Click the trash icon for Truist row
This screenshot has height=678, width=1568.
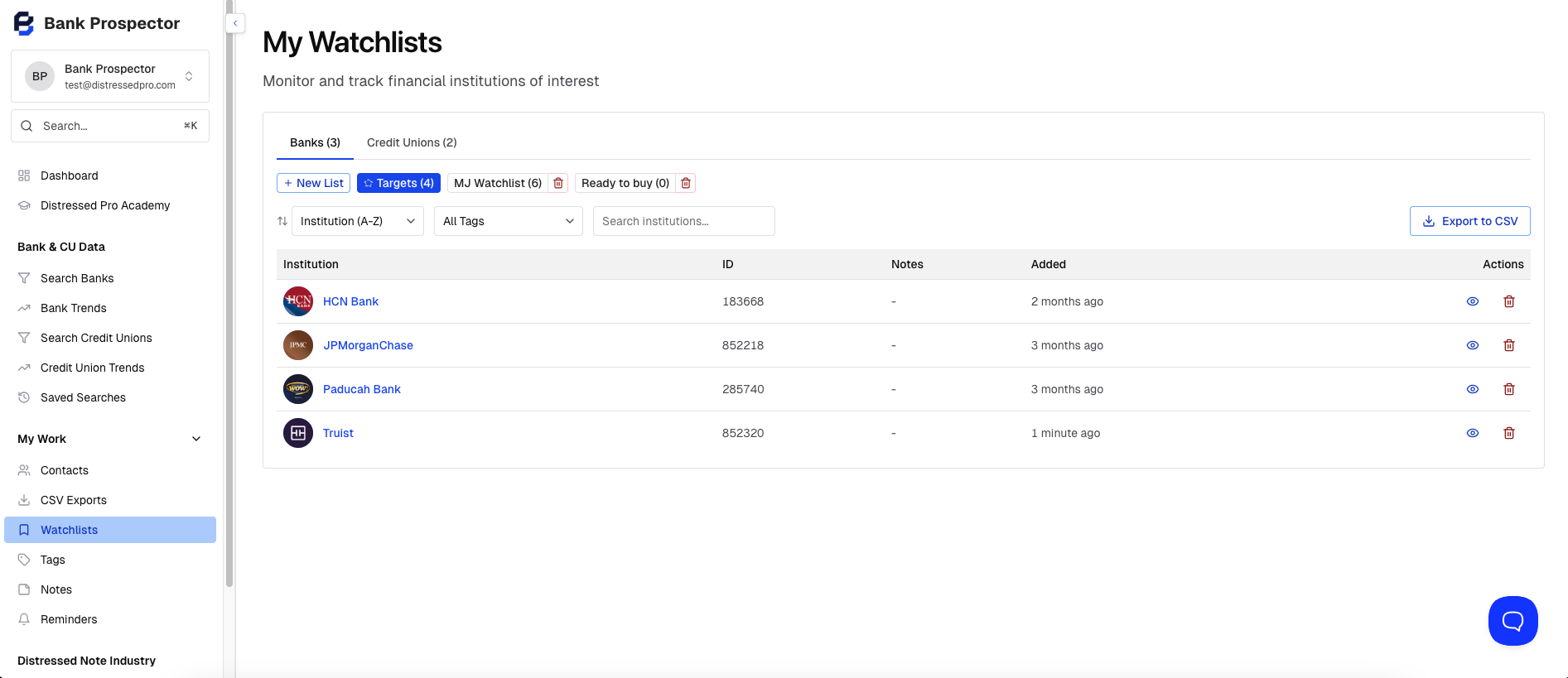tap(1508, 433)
